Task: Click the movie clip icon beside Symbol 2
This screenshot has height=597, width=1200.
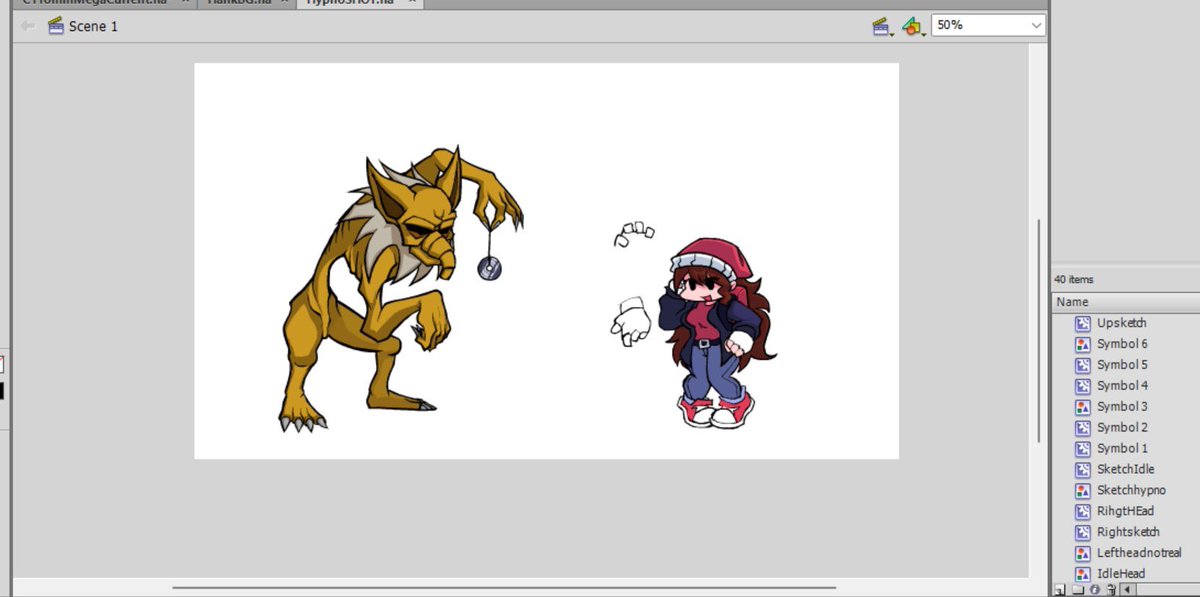Action: tap(1082, 428)
